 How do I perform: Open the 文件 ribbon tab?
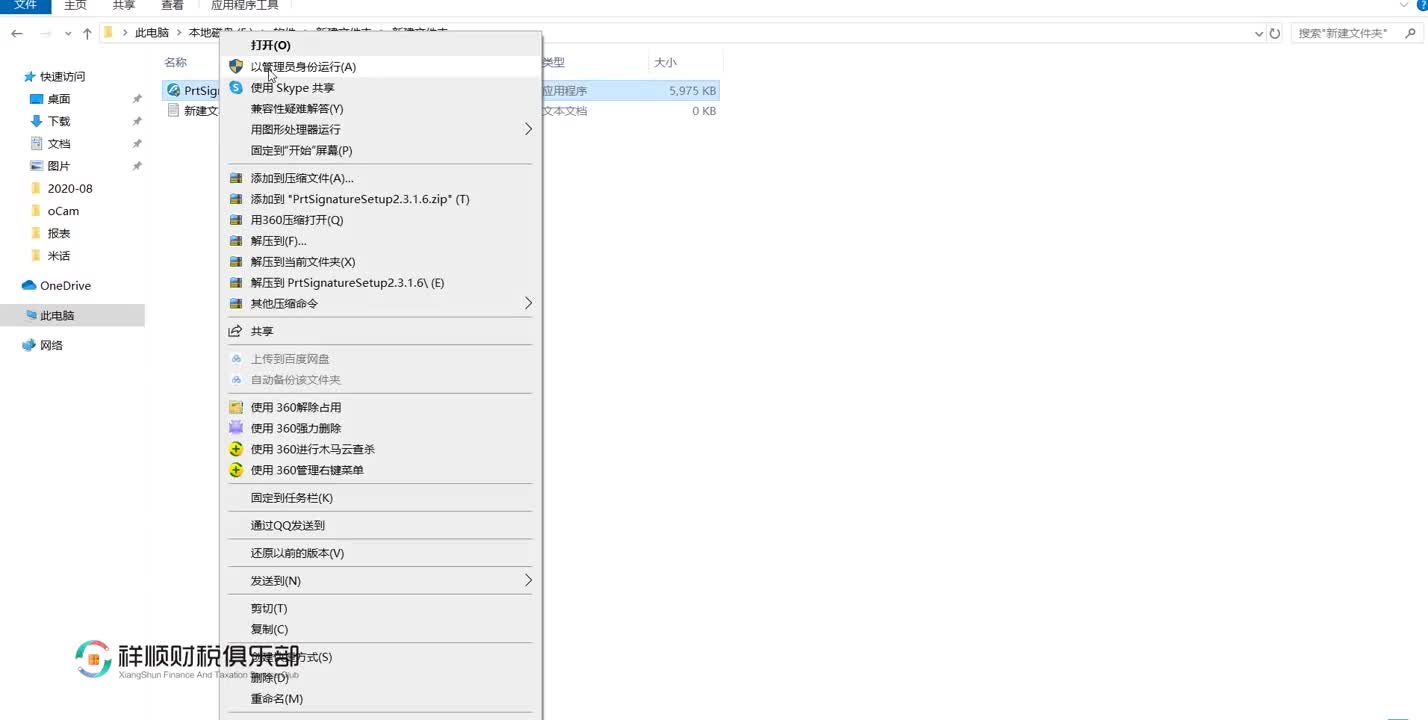pyautogui.click(x=25, y=6)
